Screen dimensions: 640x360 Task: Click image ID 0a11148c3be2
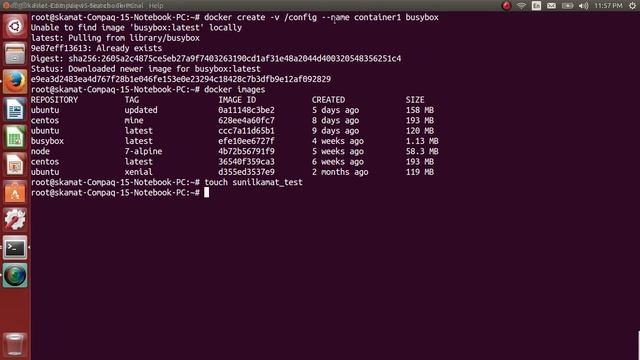pyautogui.click(x=247, y=110)
